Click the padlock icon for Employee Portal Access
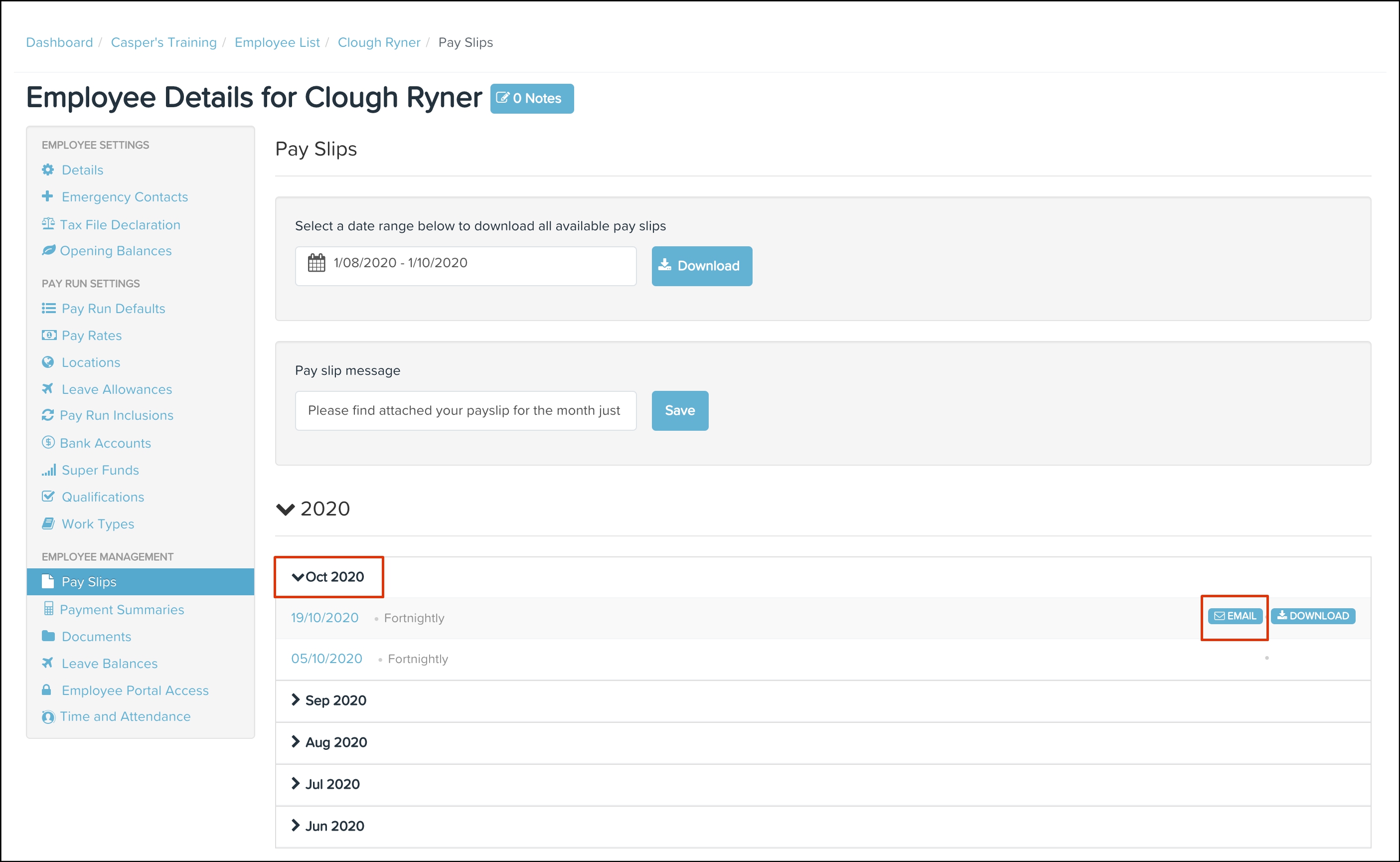The width and height of the screenshot is (1400, 862). click(x=47, y=690)
